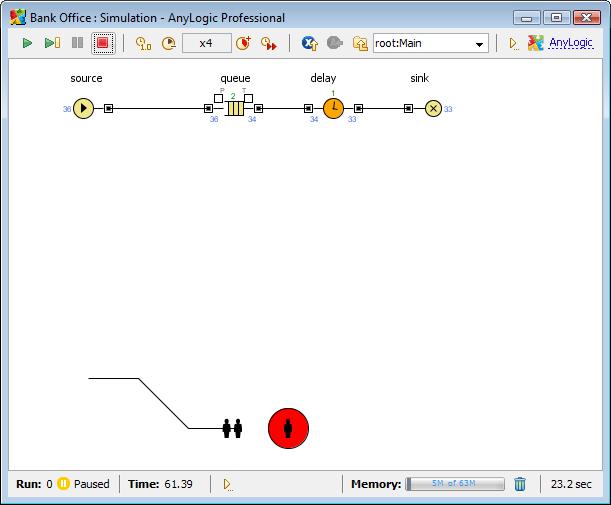Toggle virtual time fast-forward mode
The height and width of the screenshot is (505, 611).
point(268,43)
